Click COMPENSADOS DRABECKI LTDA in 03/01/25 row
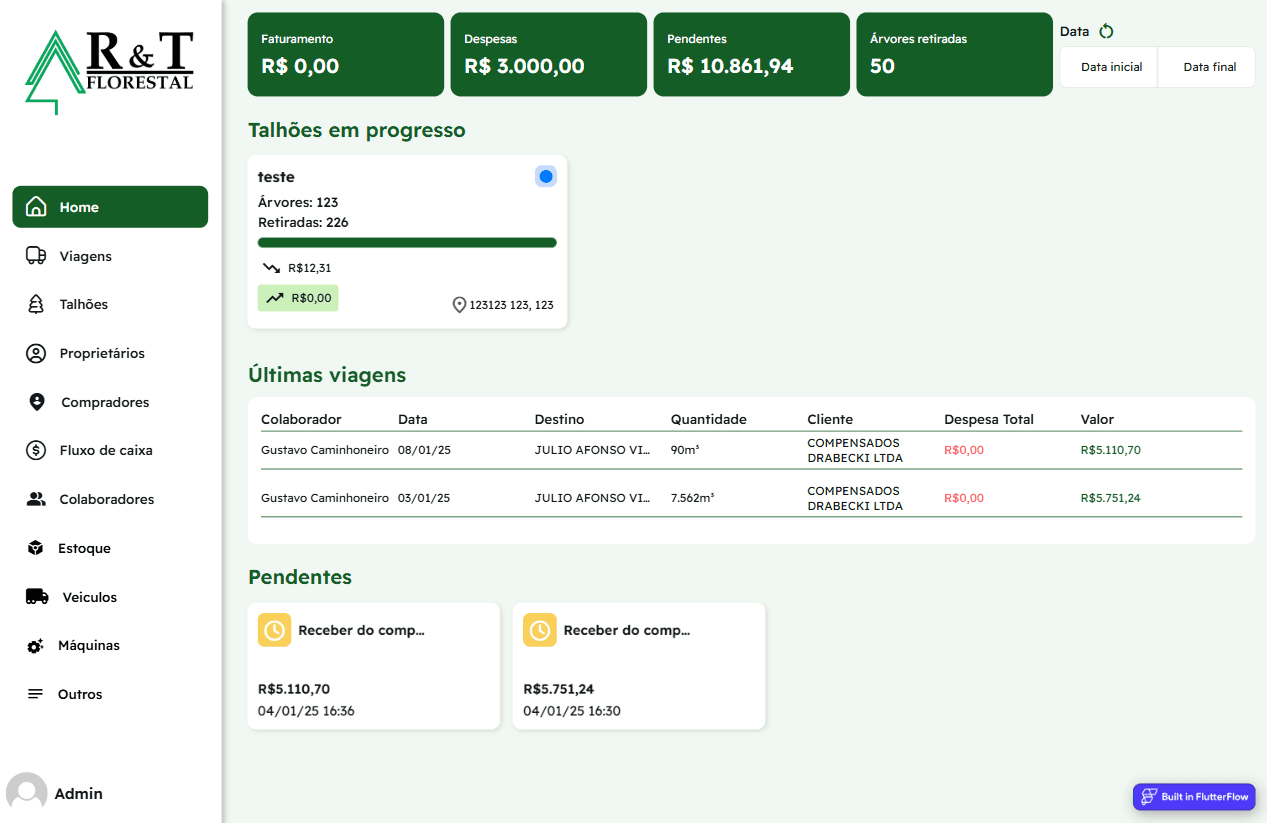 (x=855, y=498)
